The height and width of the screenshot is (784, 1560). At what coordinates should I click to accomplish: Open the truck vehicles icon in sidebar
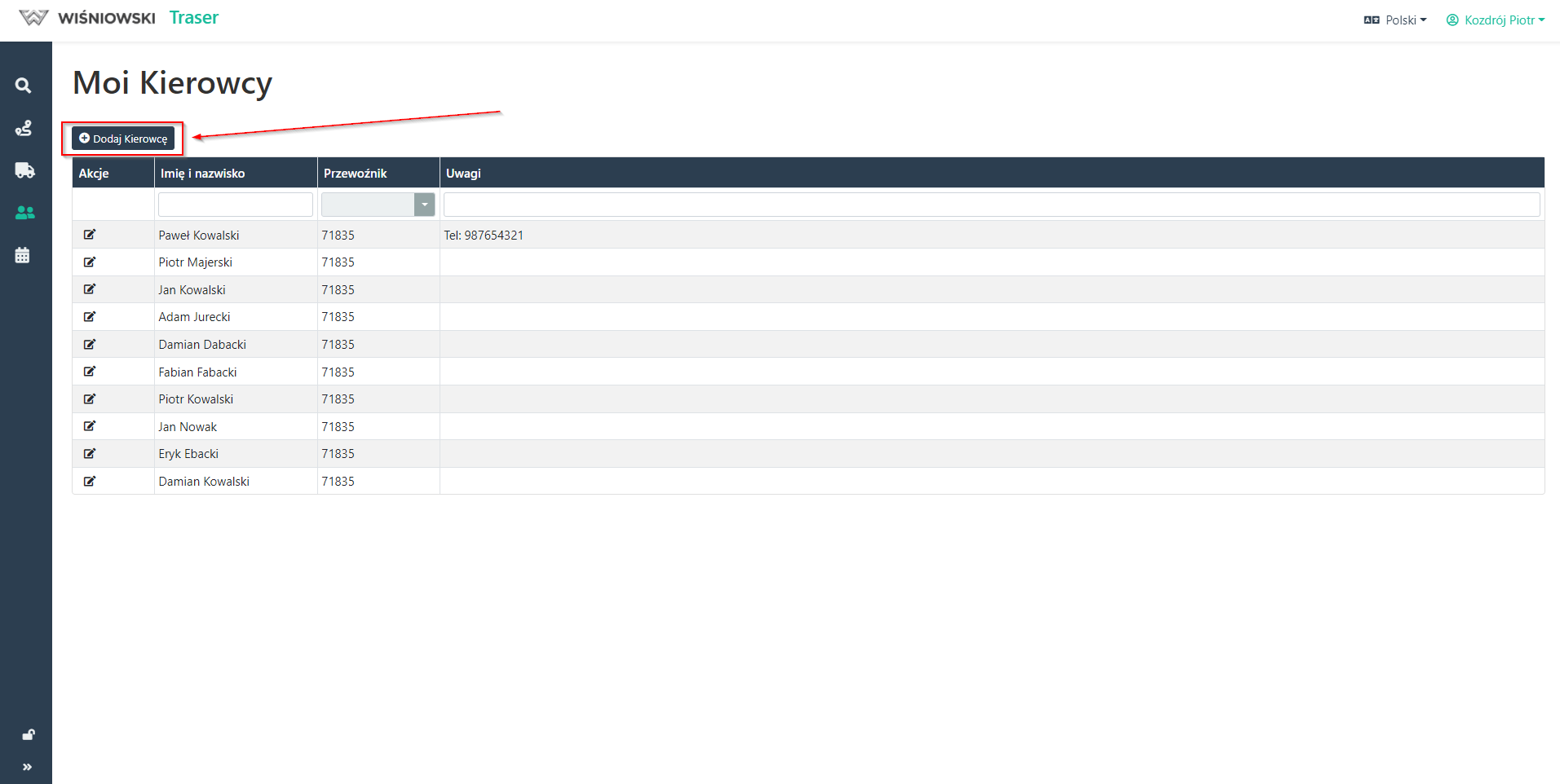pyautogui.click(x=24, y=170)
